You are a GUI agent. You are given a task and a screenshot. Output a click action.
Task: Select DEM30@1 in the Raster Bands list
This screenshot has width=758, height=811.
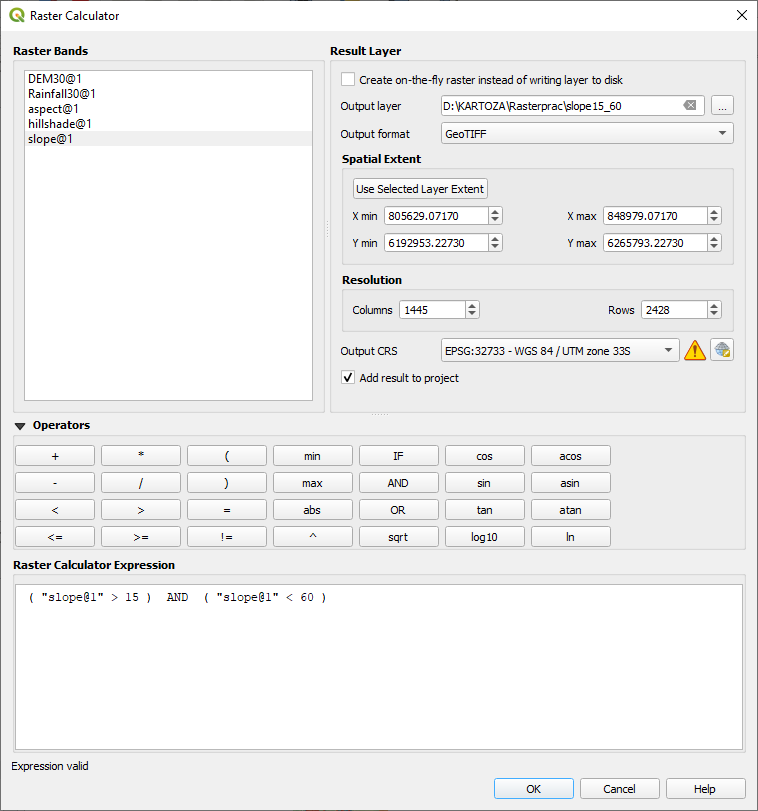[54, 79]
